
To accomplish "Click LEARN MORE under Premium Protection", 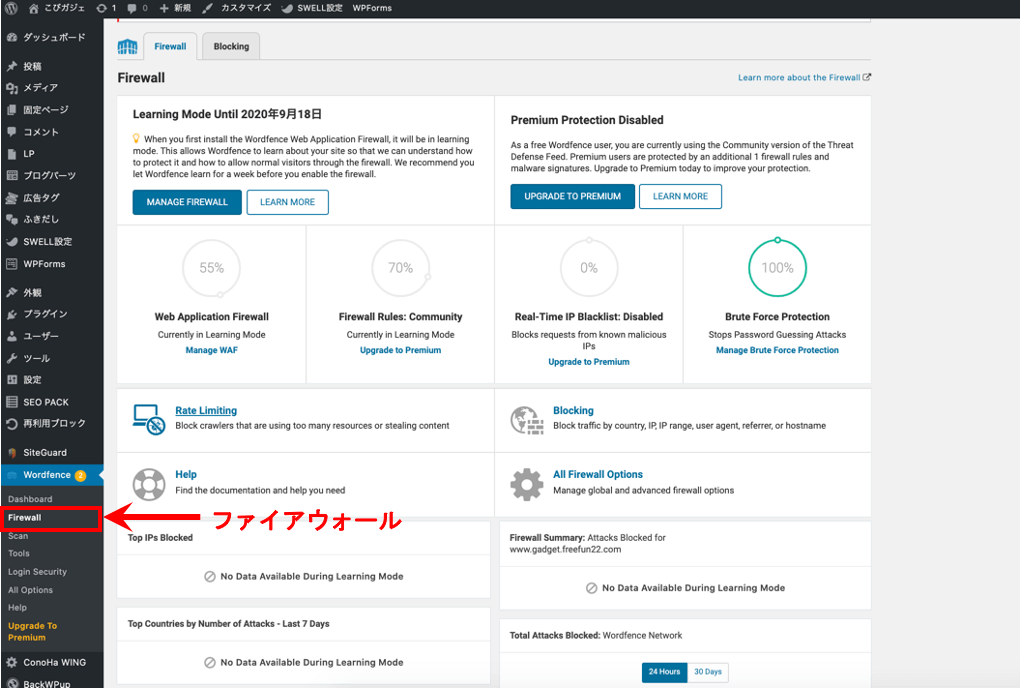I will [x=680, y=196].
